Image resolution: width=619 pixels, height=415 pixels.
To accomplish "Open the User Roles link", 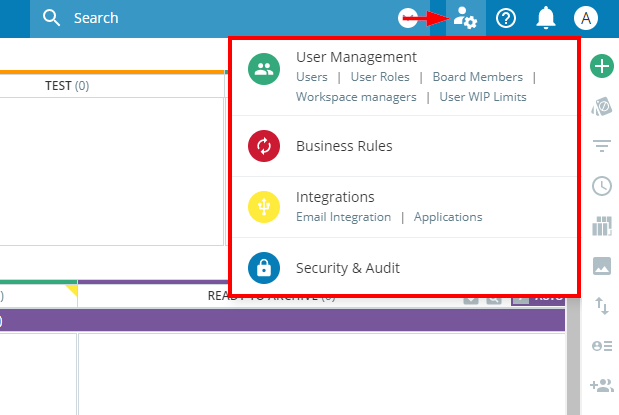I will pyautogui.click(x=380, y=77).
